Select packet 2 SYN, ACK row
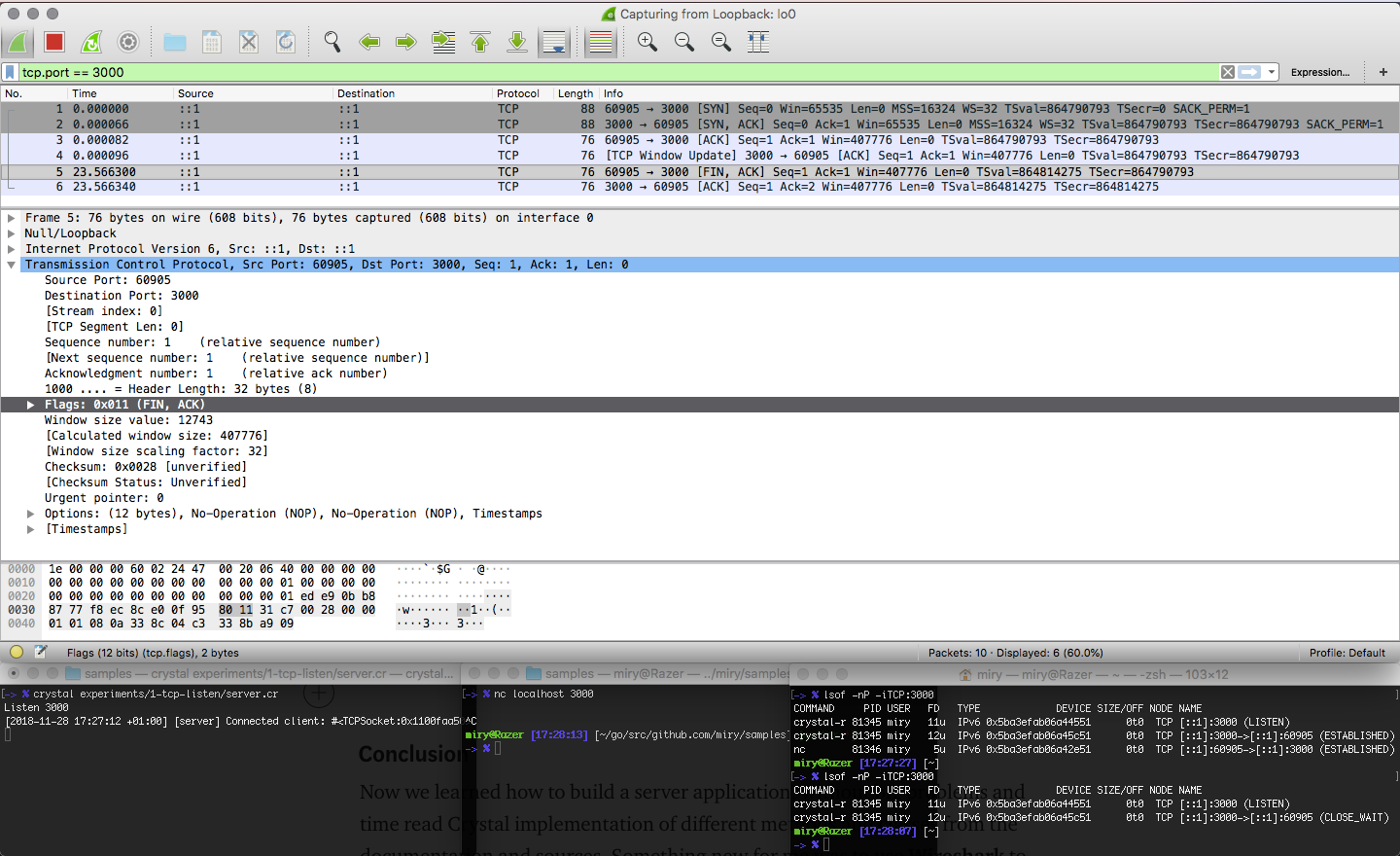The height and width of the screenshot is (856, 1400). pyautogui.click(x=700, y=125)
